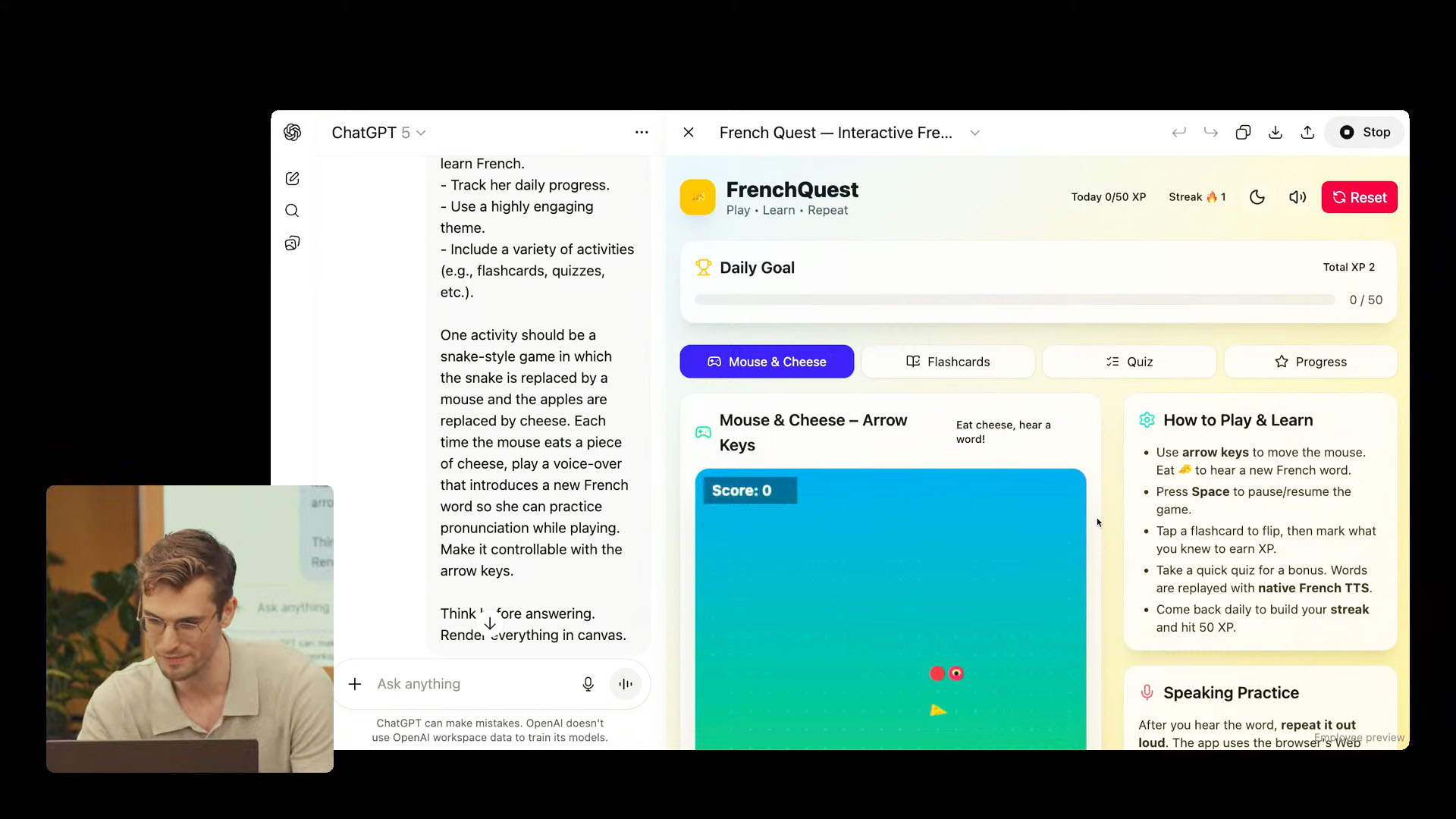Open the three-dot chat options menu
The width and height of the screenshot is (1456, 819).
(642, 132)
